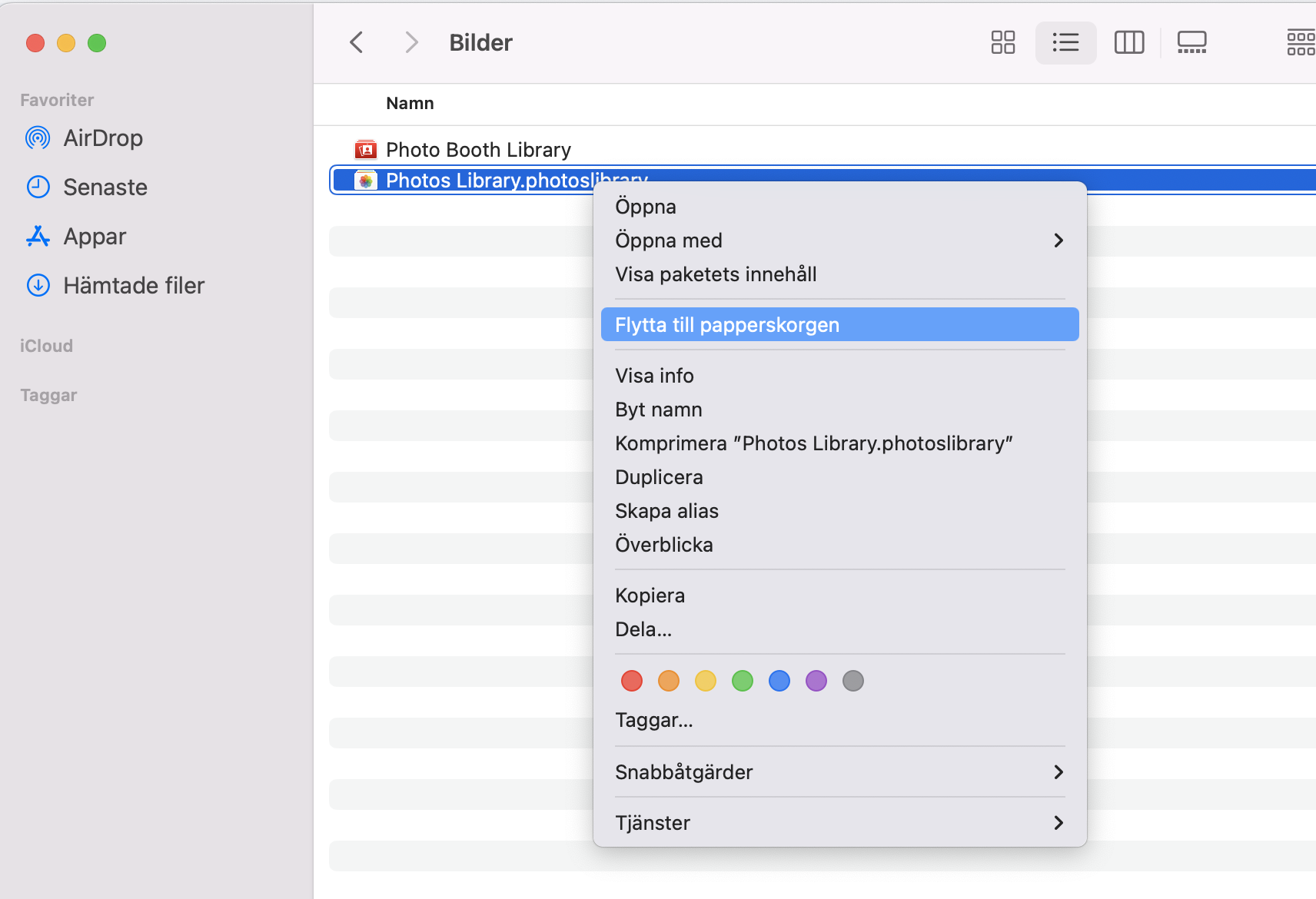Apply the orange tag color
The image size is (1316, 899).
coord(669,681)
